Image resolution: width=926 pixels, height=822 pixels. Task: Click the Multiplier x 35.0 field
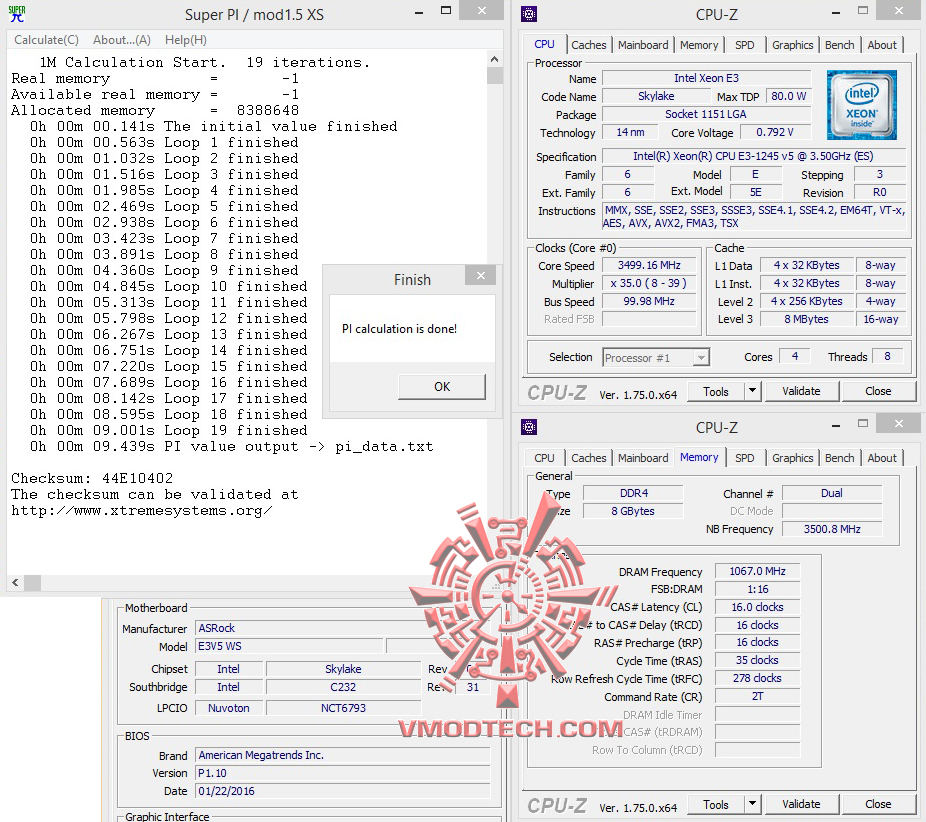tap(649, 283)
